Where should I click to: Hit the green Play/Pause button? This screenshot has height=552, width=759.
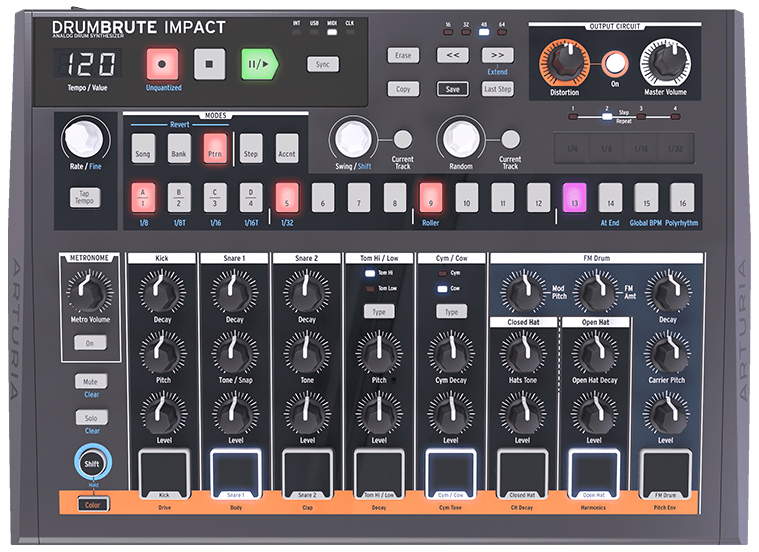pos(257,64)
